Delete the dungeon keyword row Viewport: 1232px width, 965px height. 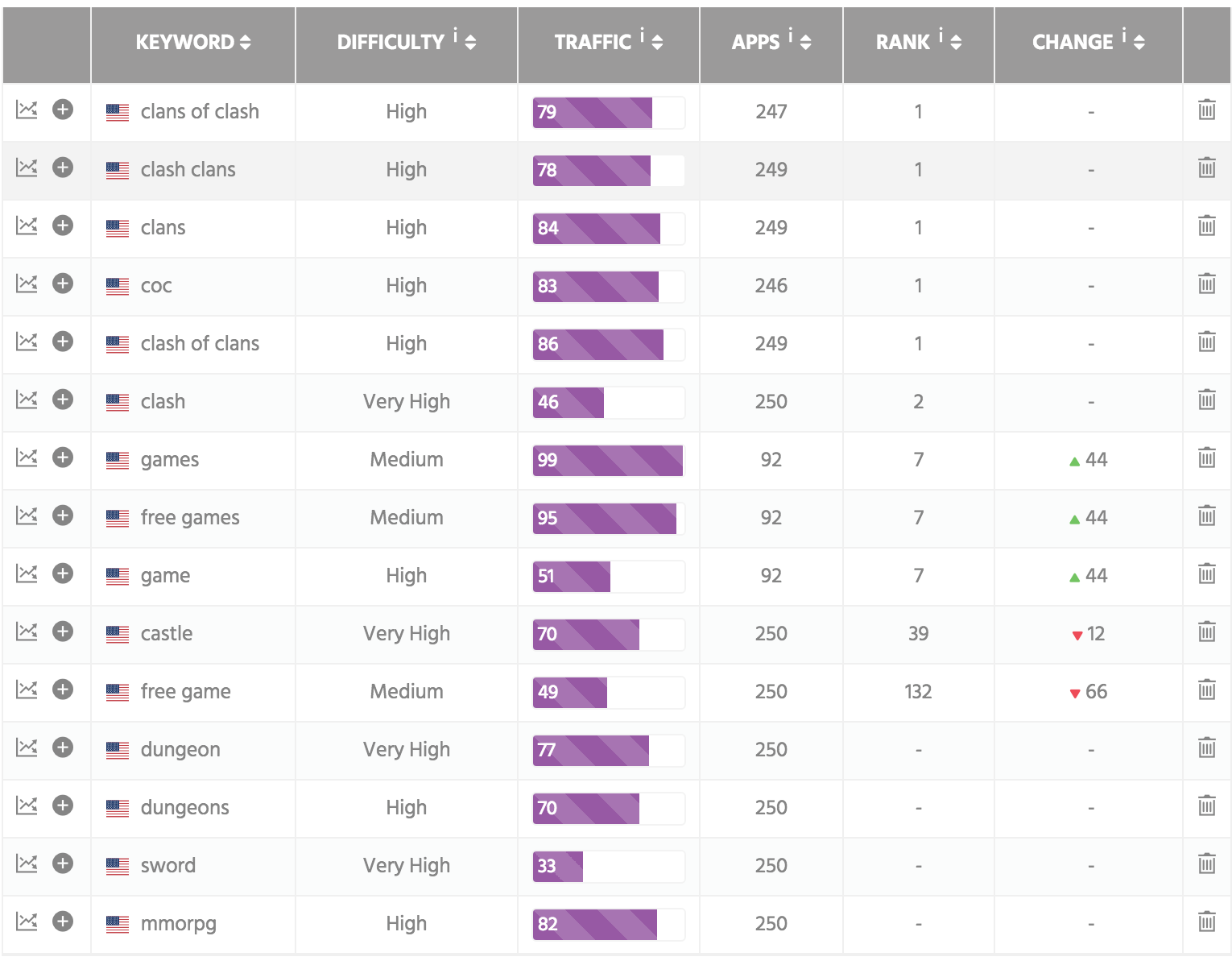(x=1206, y=748)
